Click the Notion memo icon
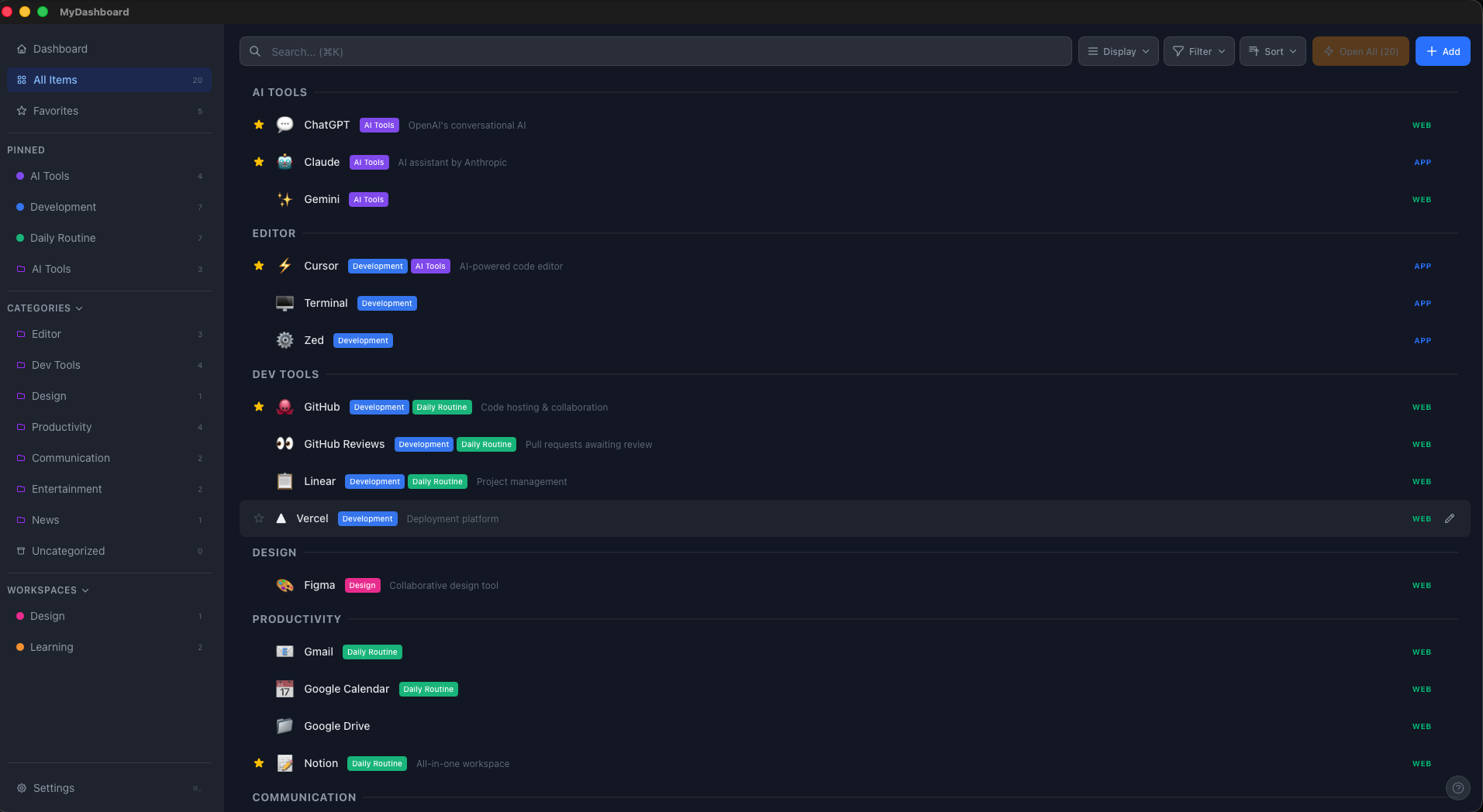The image size is (1483, 812). pos(285,763)
